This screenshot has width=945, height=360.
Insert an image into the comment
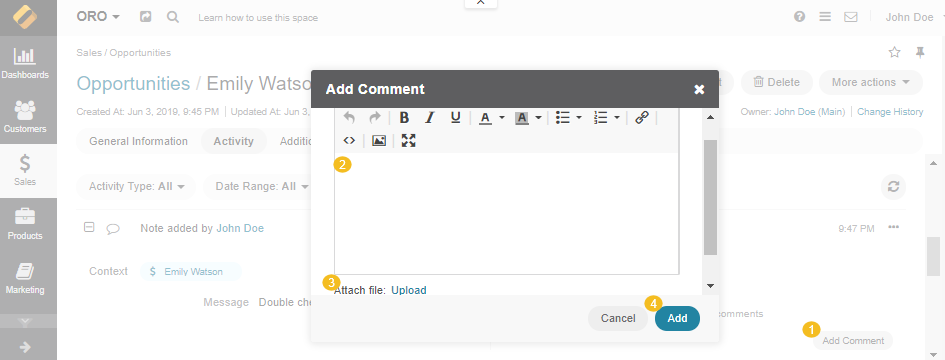click(x=378, y=141)
